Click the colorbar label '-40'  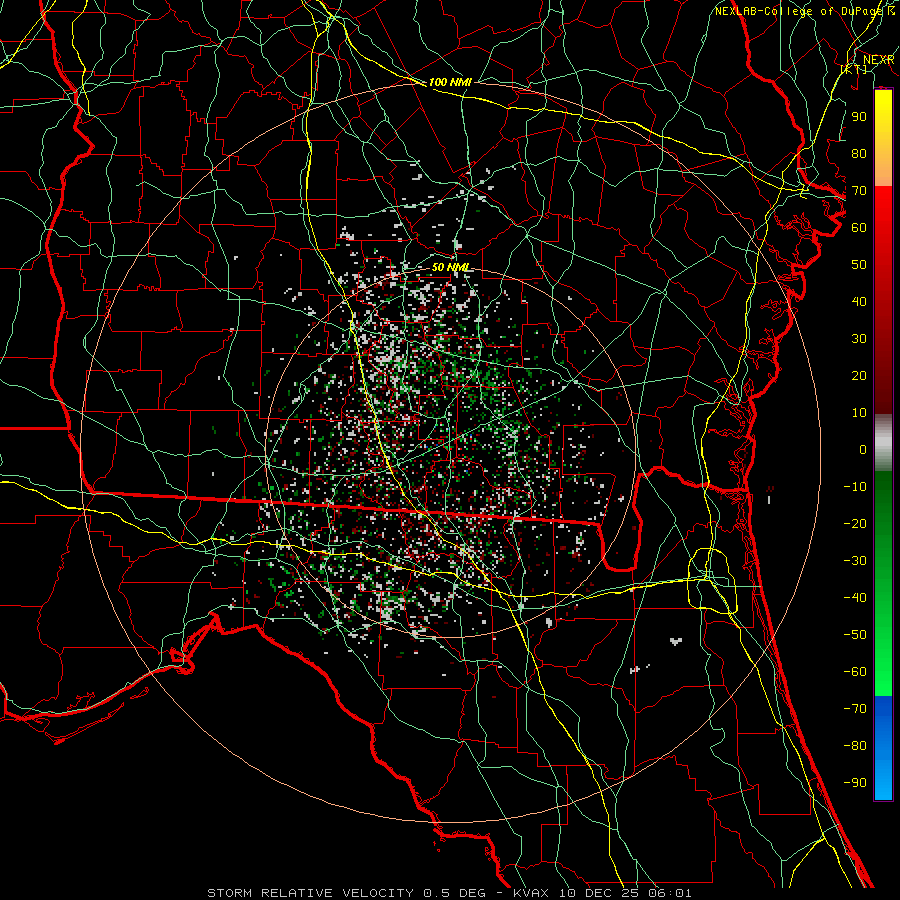[x=855, y=598]
